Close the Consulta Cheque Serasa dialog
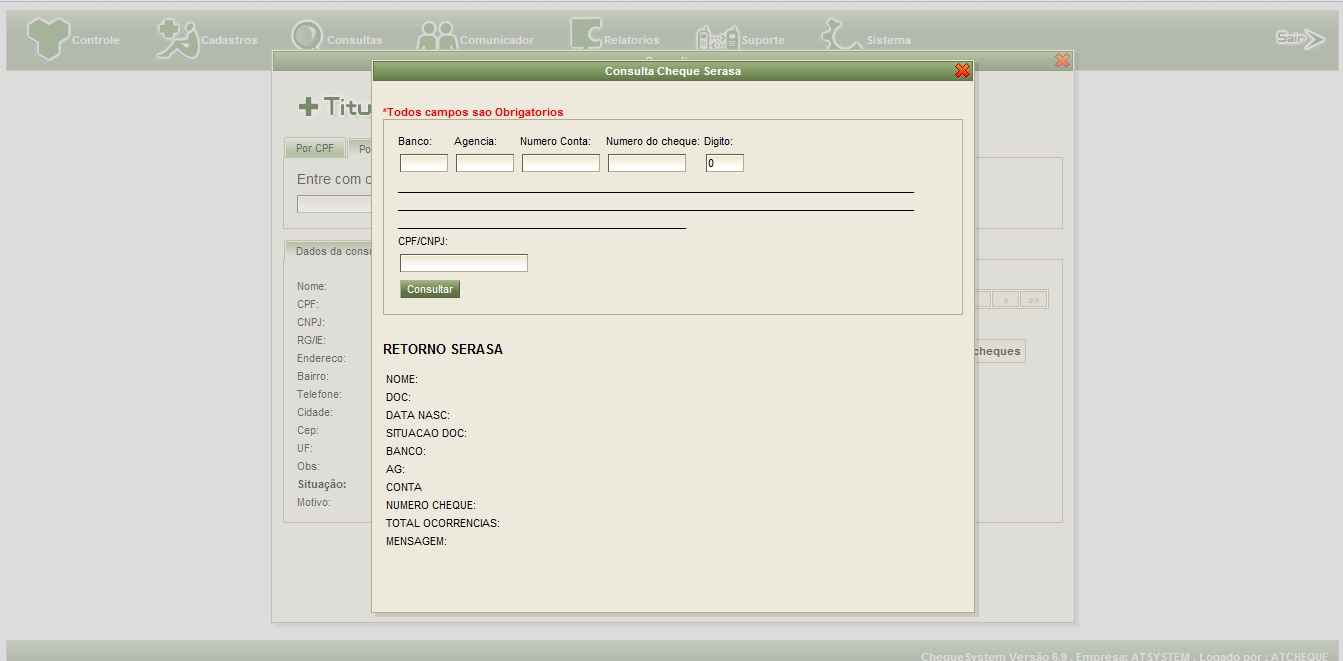 pos(962,71)
